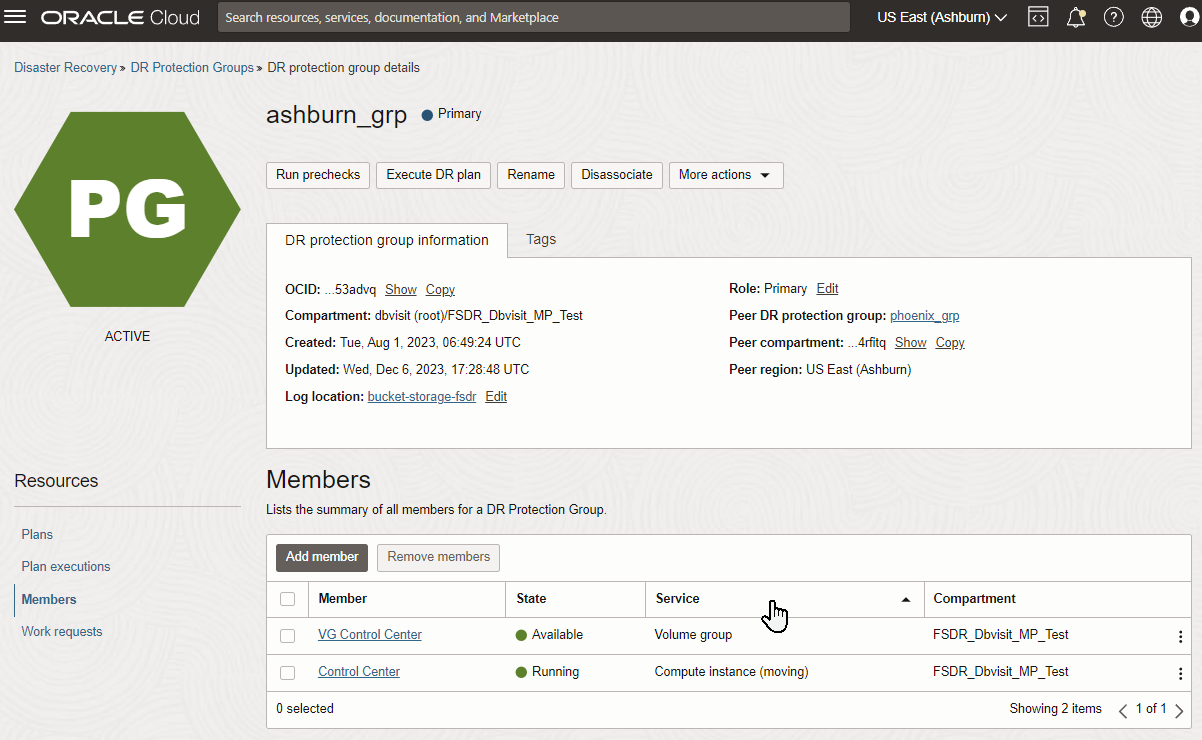Screen dimensions: 1202x740
Task: Click the Remove members button
Action: coord(439,558)
